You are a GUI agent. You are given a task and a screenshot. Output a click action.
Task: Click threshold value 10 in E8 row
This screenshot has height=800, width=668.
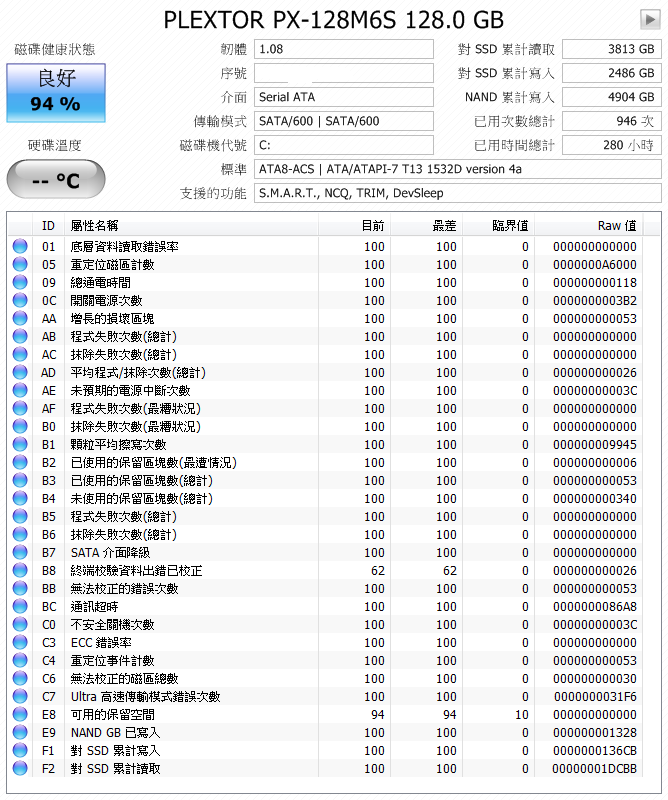coord(522,714)
